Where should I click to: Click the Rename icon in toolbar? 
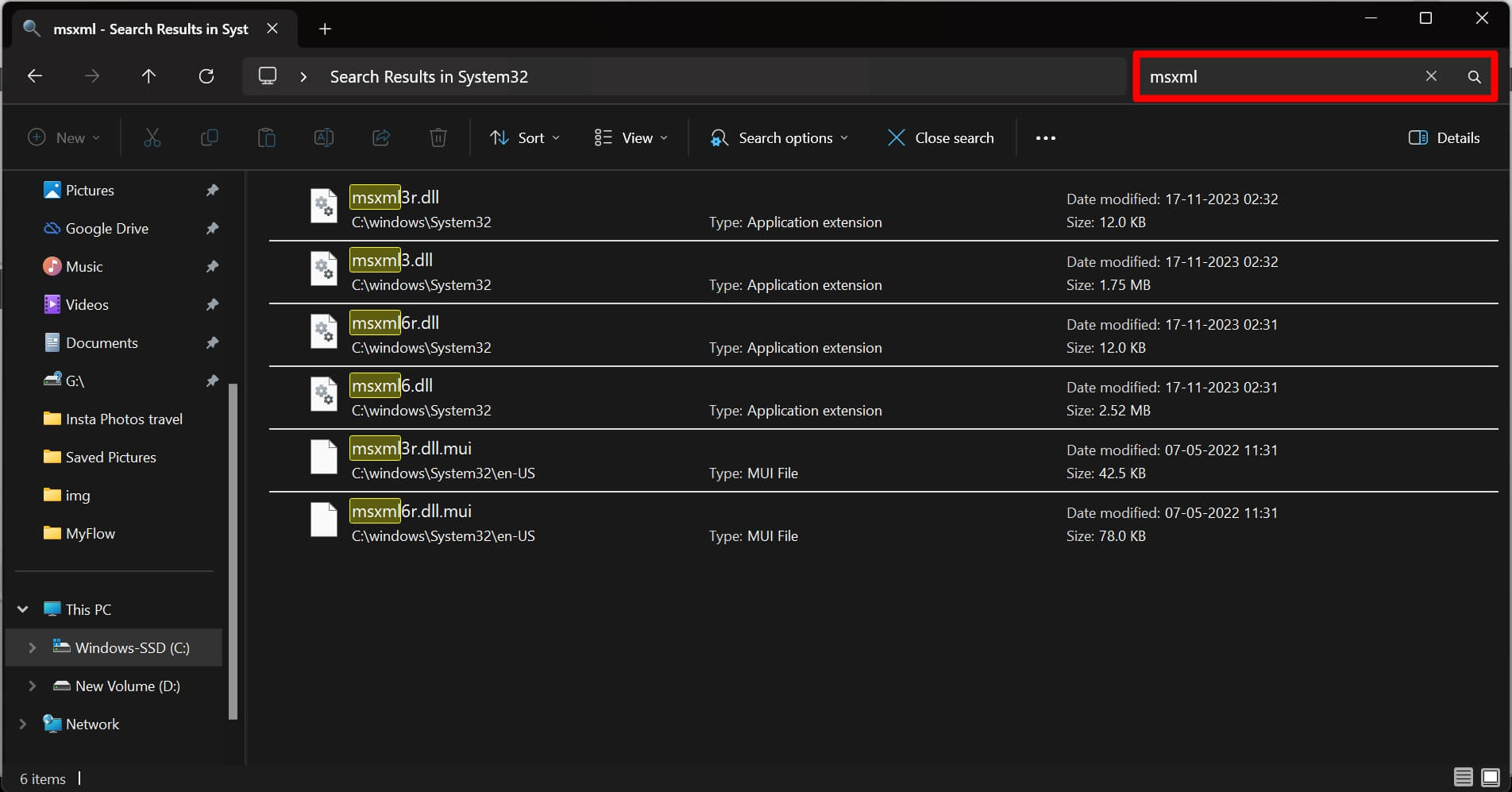tap(324, 137)
